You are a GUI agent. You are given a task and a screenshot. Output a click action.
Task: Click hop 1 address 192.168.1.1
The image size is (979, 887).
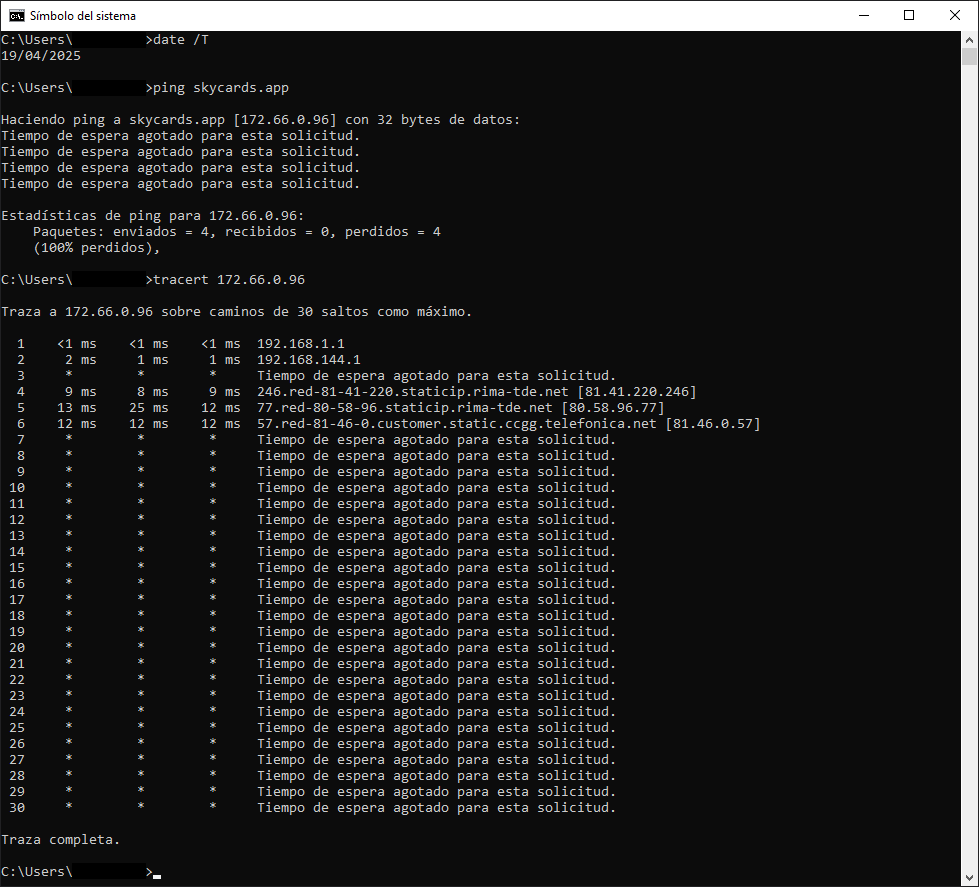[x=300, y=344]
